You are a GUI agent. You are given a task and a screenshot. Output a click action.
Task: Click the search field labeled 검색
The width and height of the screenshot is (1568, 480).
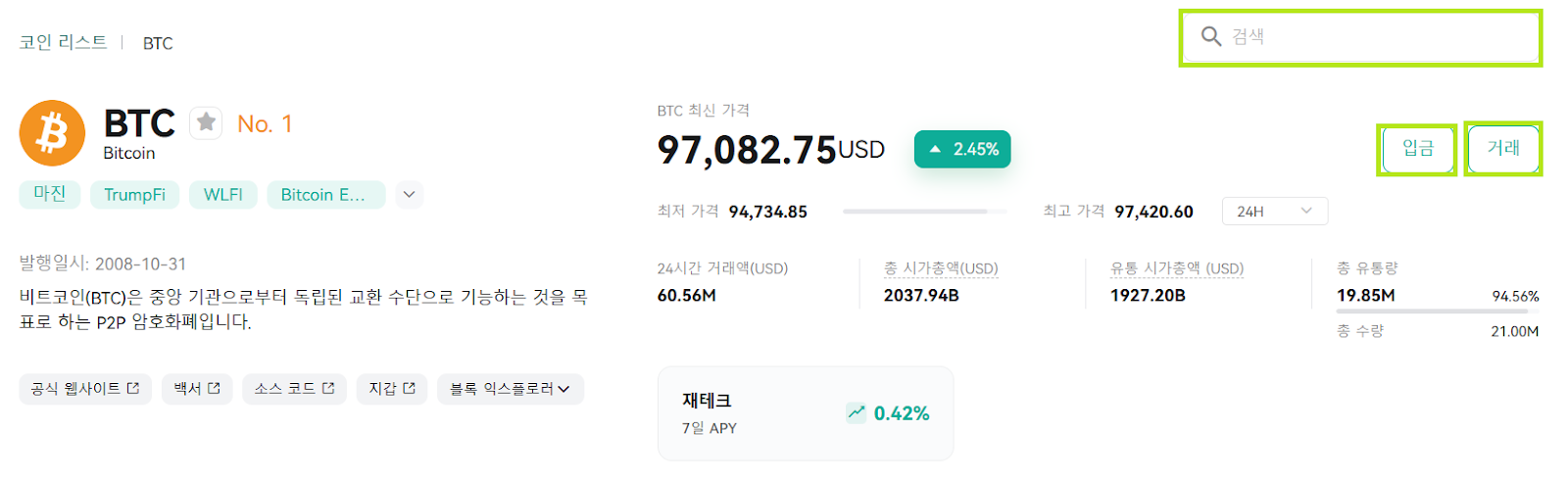[1360, 37]
